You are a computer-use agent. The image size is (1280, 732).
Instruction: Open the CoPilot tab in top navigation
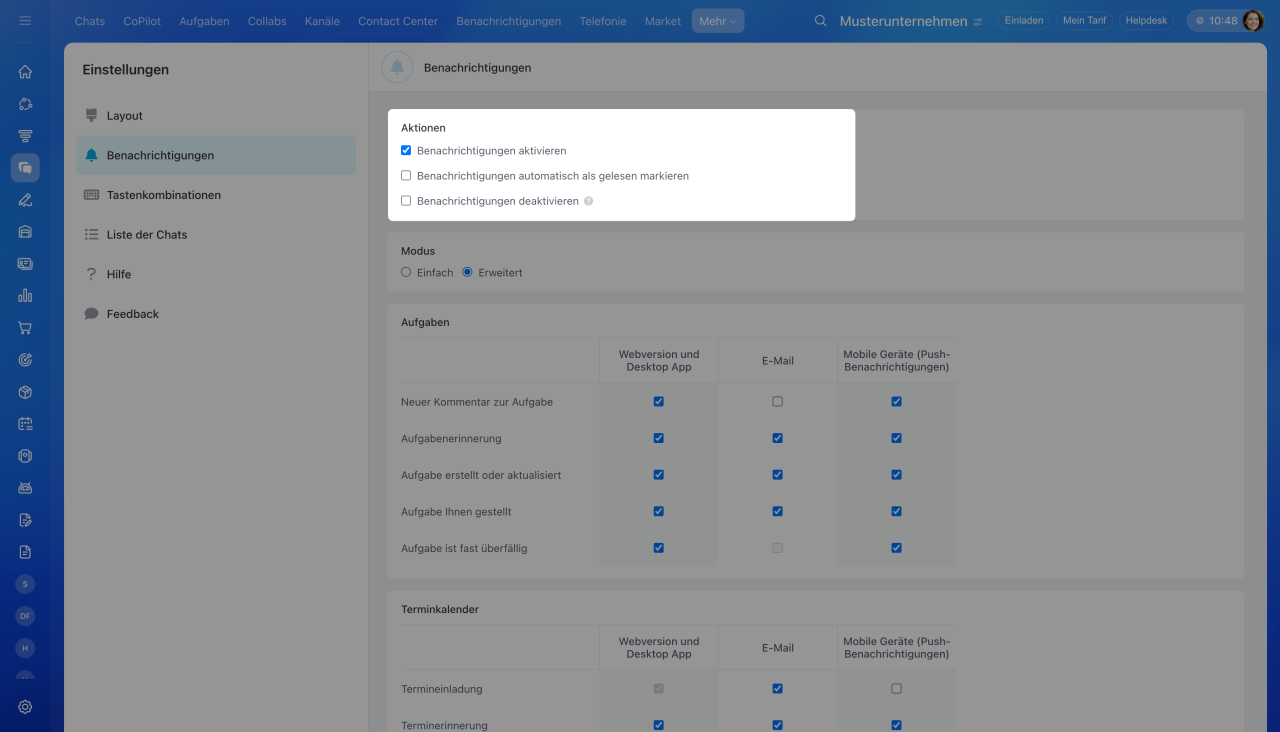click(x=142, y=21)
